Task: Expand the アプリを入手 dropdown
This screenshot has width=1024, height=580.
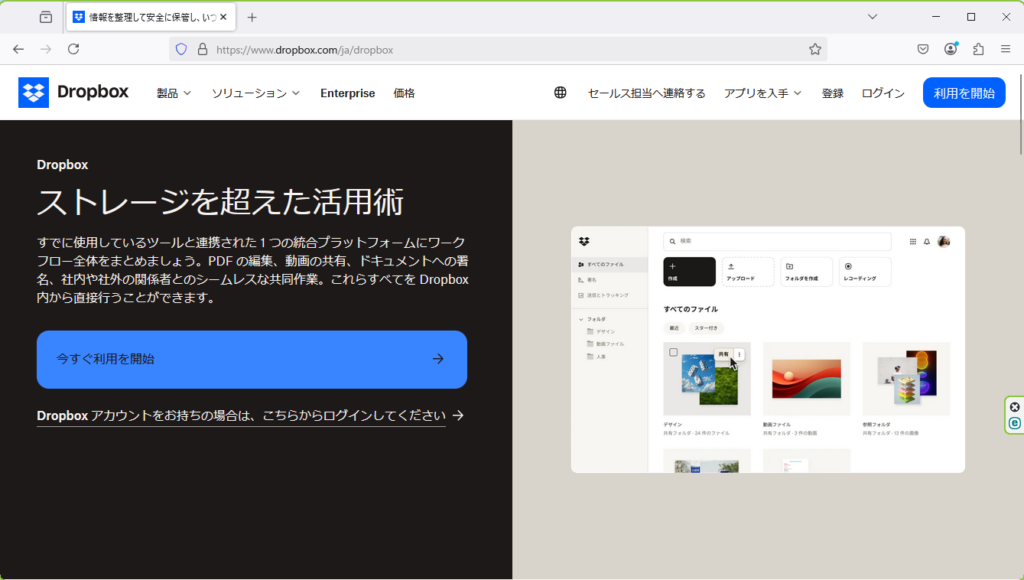Action: pyautogui.click(x=762, y=93)
